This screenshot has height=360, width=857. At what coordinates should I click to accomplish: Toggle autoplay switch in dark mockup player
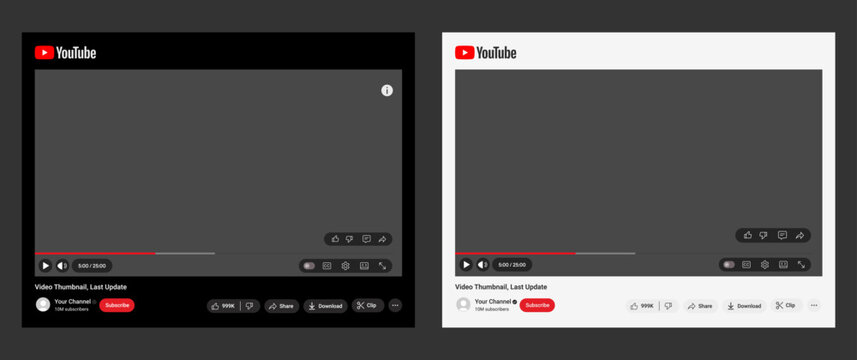(309, 266)
